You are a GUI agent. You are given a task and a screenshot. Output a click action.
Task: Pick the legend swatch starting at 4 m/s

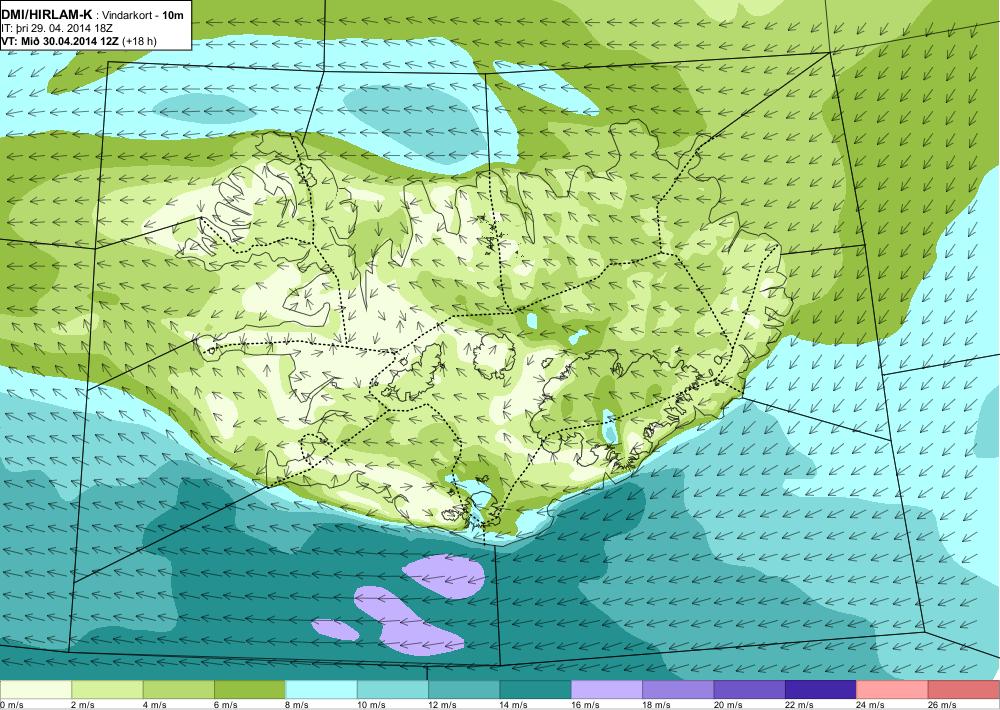pos(179,690)
